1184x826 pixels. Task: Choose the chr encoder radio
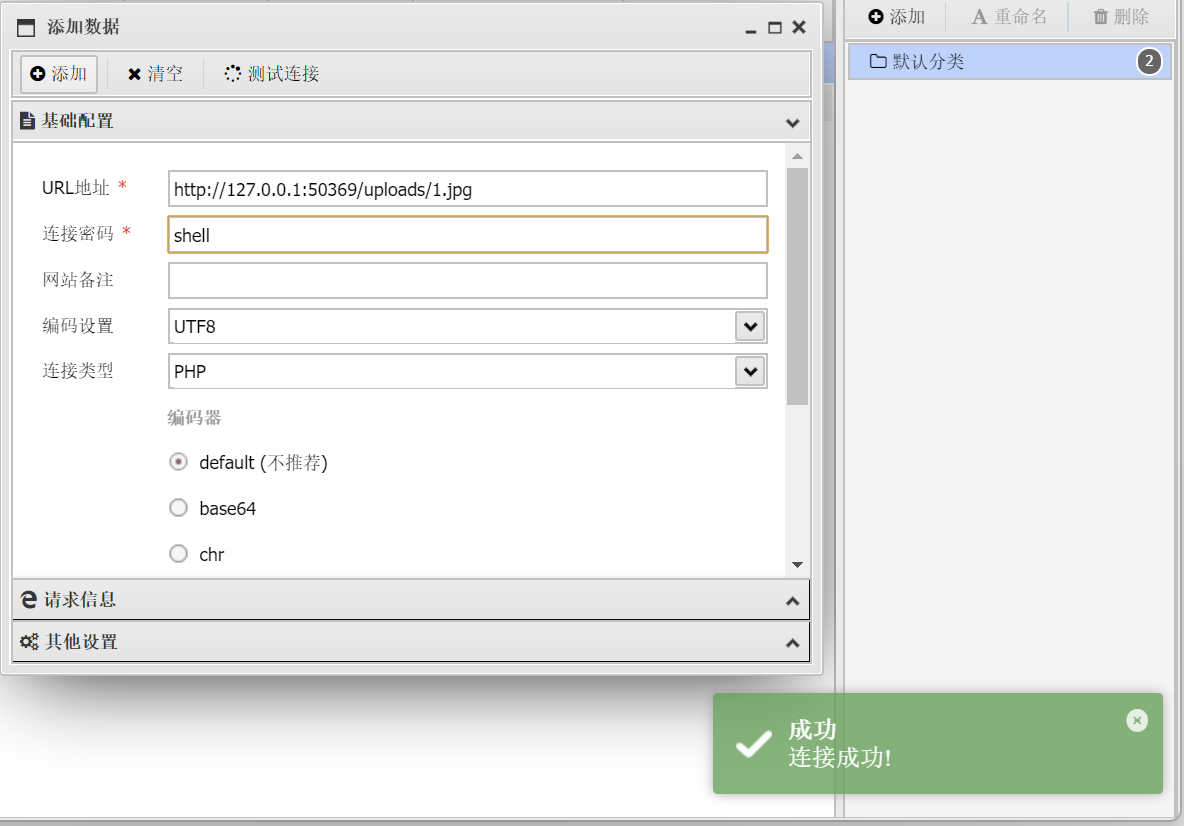tap(178, 553)
